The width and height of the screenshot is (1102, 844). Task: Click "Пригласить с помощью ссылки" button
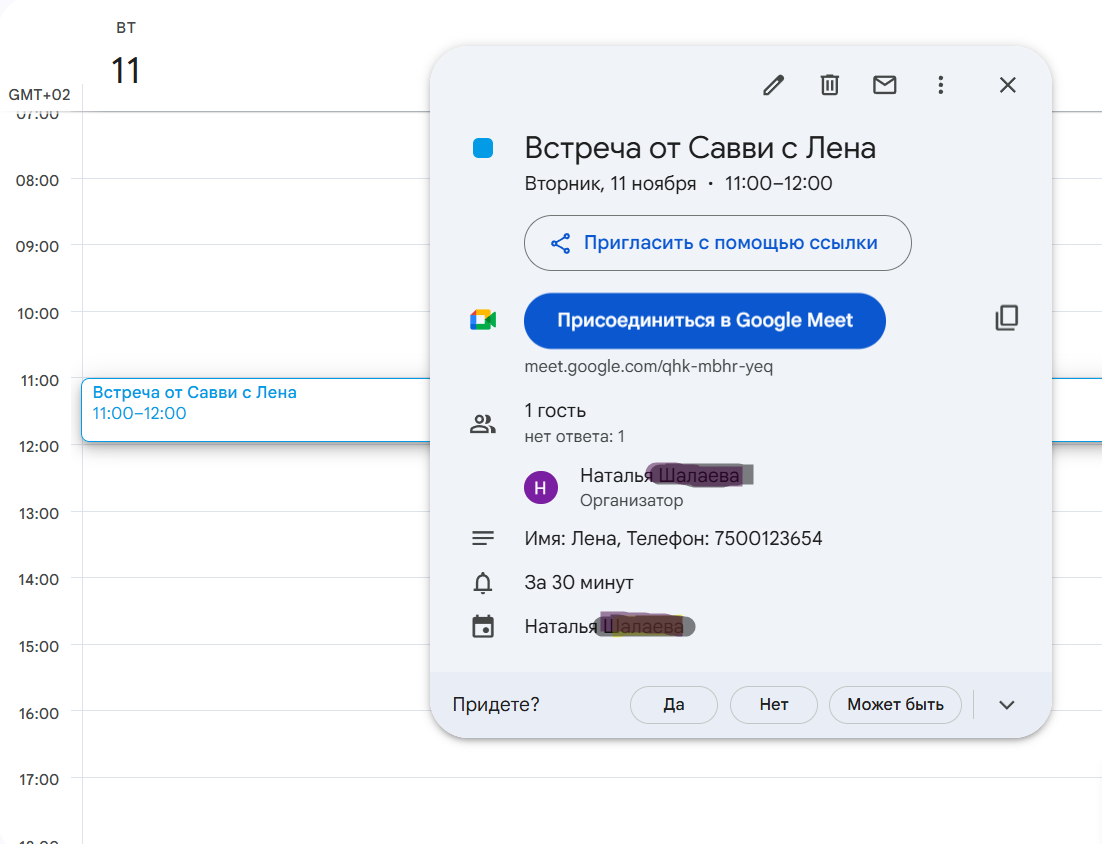(718, 243)
